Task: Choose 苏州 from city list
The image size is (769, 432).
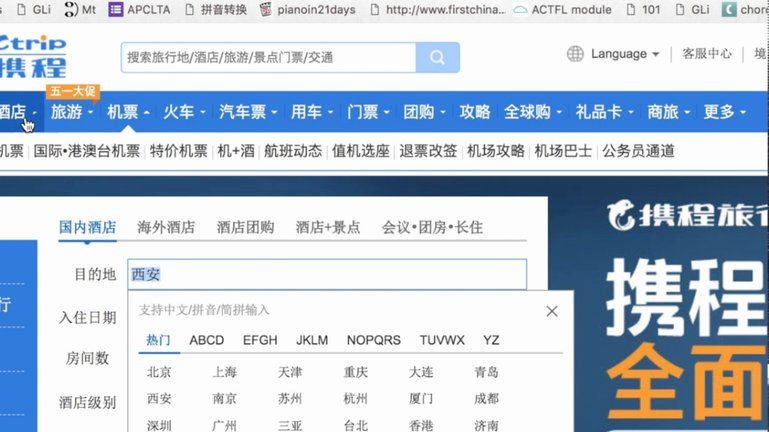Action: pyautogui.click(x=290, y=398)
